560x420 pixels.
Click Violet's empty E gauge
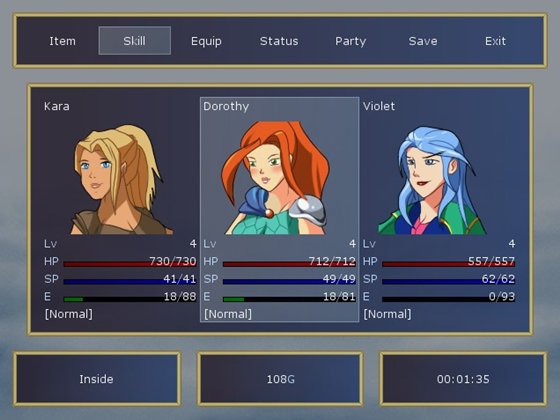(x=449, y=299)
